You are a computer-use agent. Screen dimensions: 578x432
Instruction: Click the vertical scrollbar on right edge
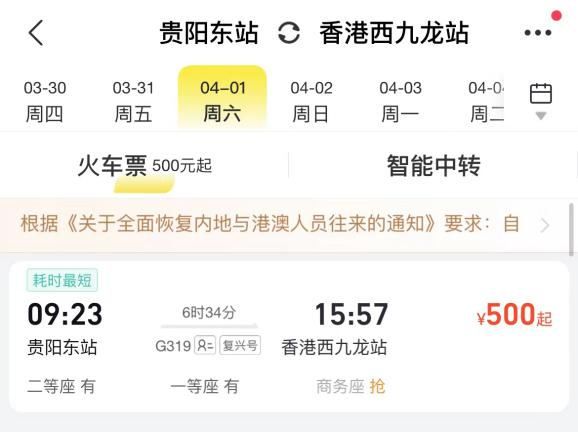571,229
